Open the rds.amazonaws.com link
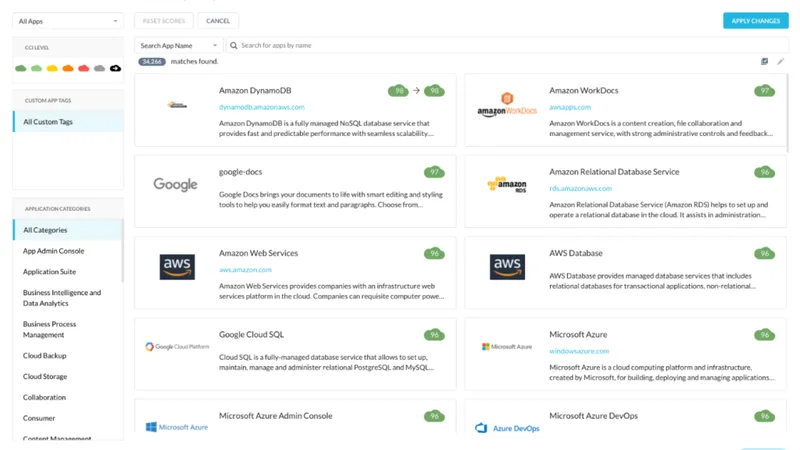 click(x=581, y=188)
